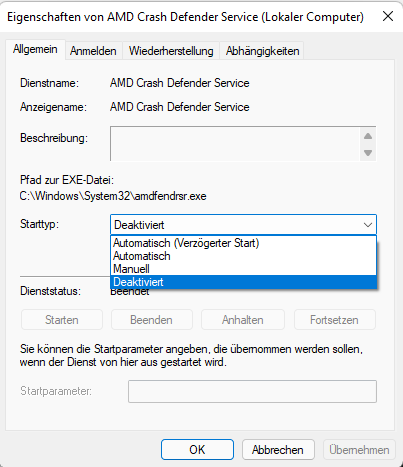Switch to the Wiederherstellung tab
Screen dimensions: 403x467
[x=171, y=51]
